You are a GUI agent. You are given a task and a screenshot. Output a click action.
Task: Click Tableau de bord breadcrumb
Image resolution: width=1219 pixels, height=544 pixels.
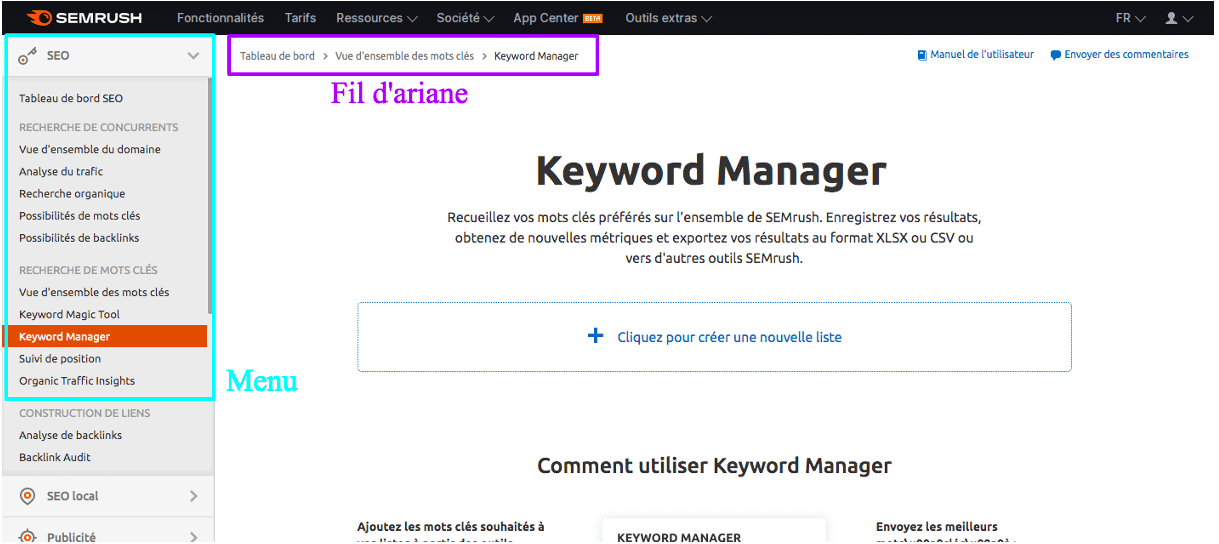click(277, 56)
